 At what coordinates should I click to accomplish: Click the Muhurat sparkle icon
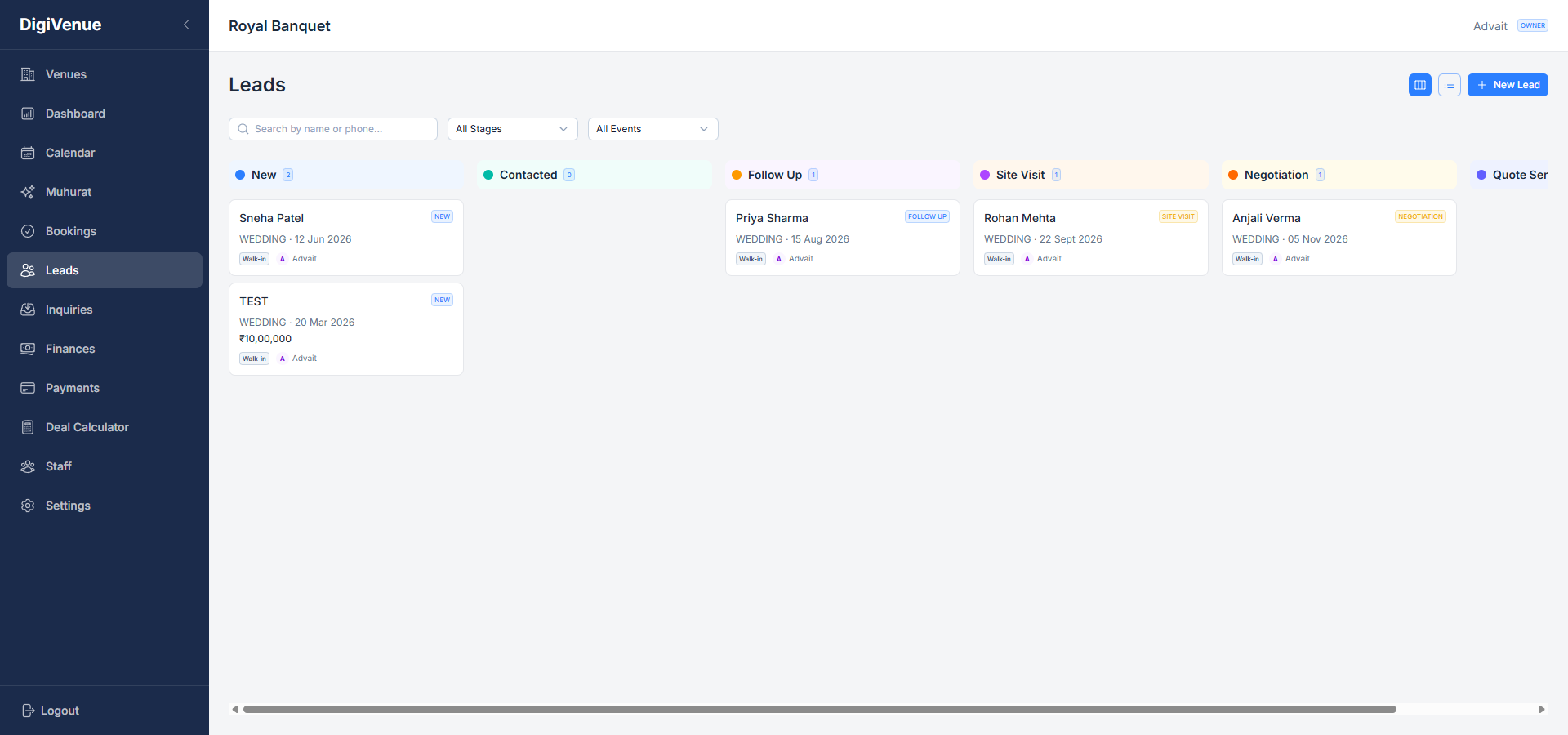(x=28, y=192)
